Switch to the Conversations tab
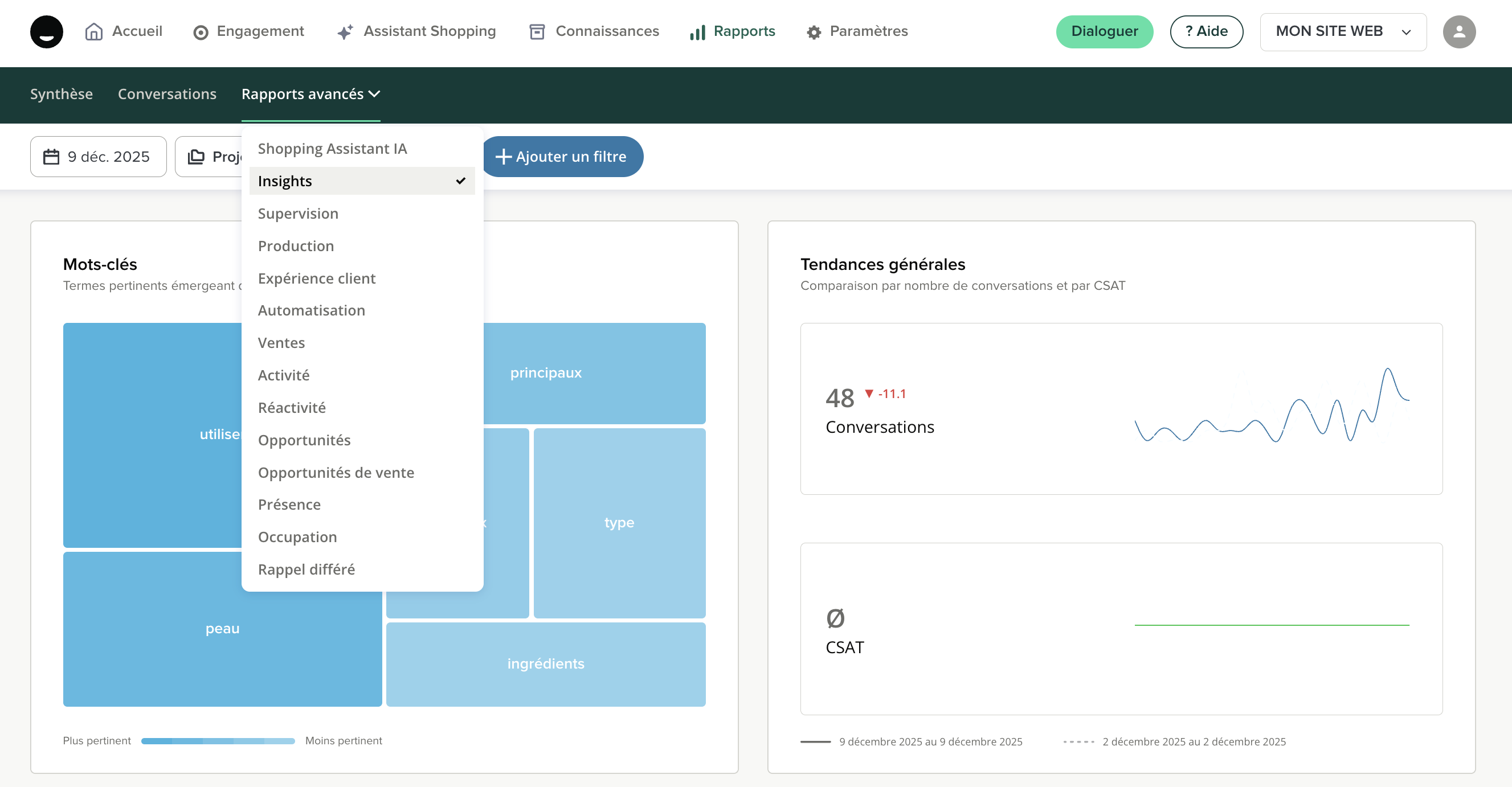Viewport: 1512px width, 787px height. click(x=167, y=94)
